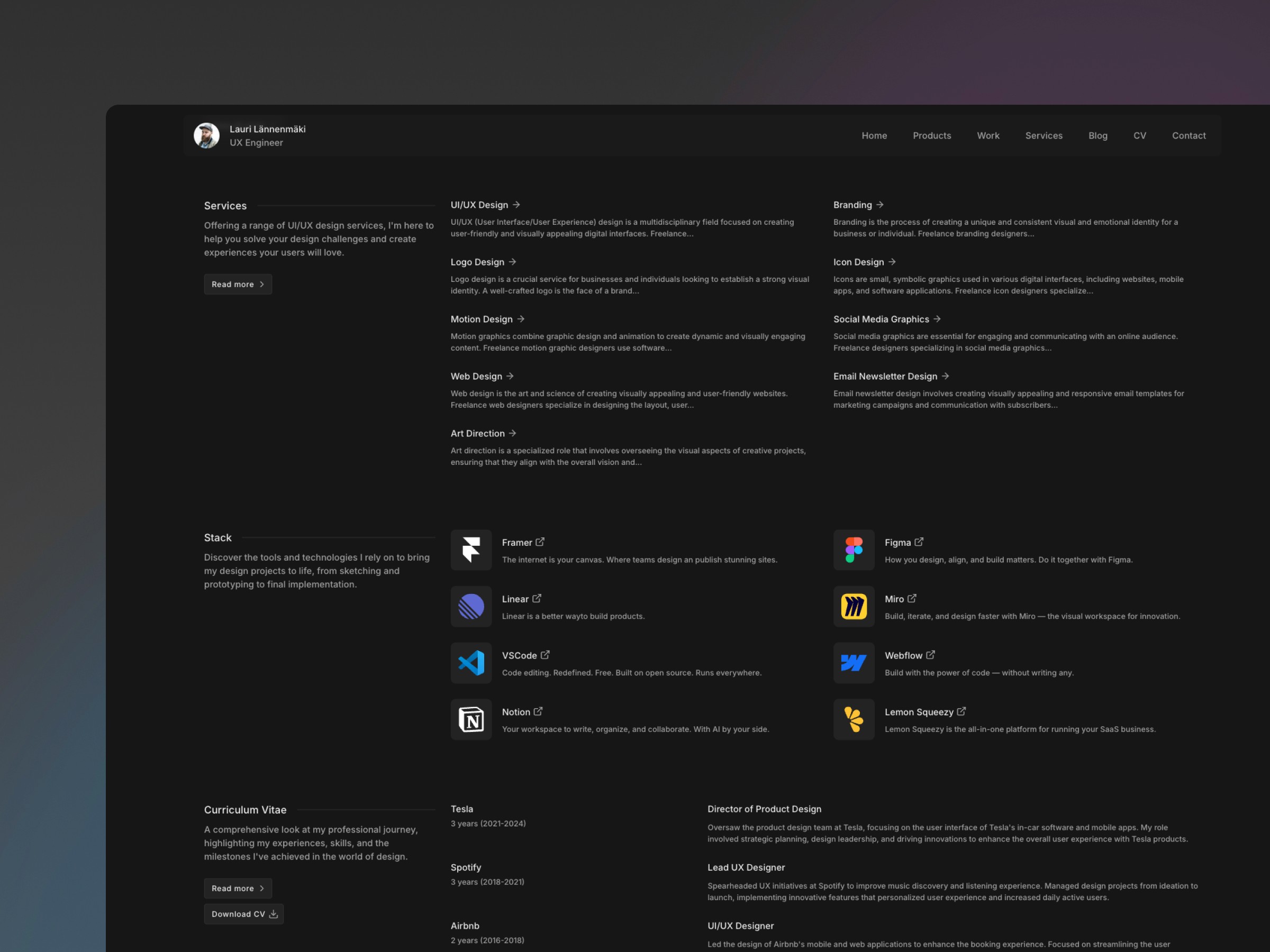Click the Figma logo icon
Image resolution: width=1270 pixels, height=952 pixels.
(x=854, y=550)
